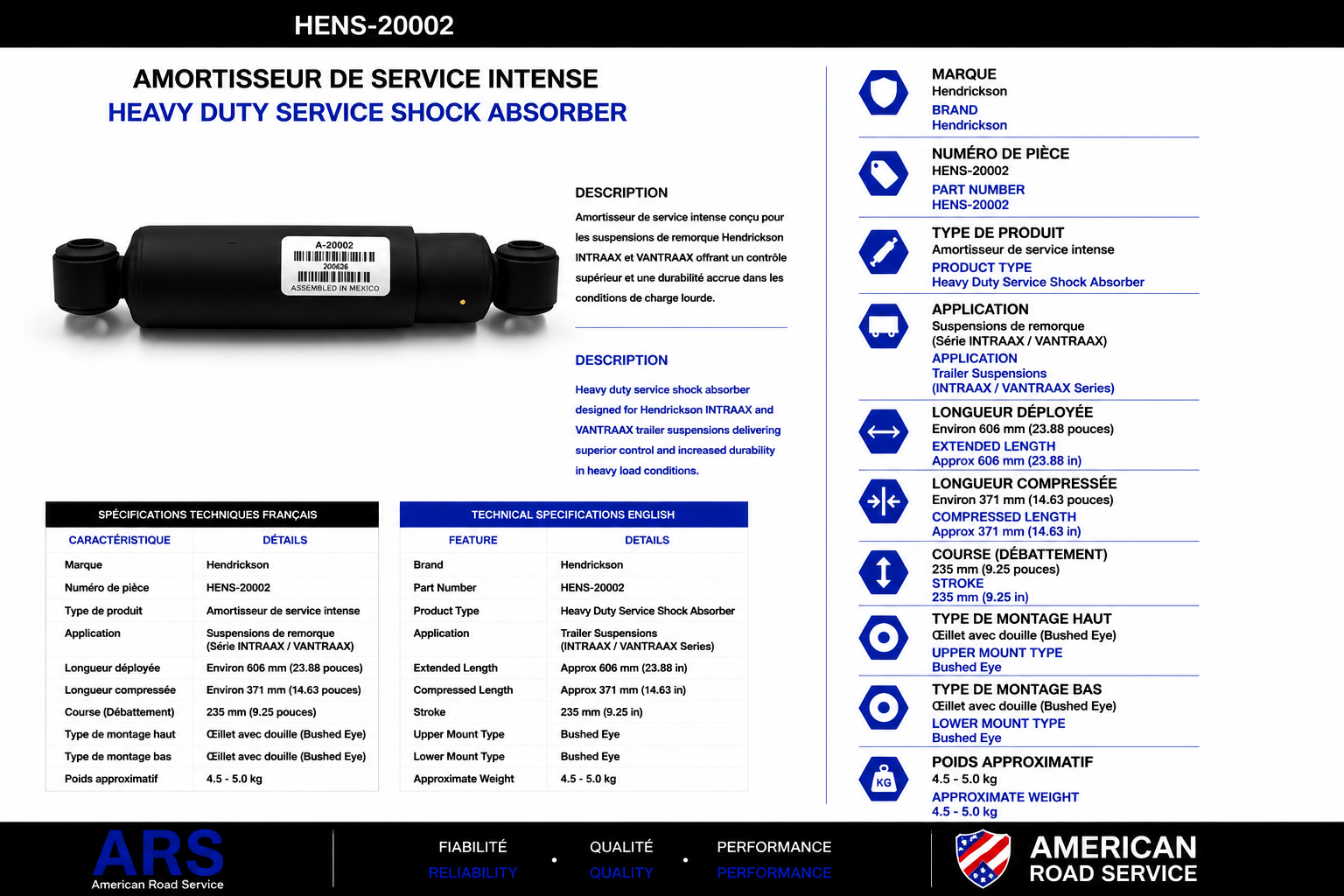Click the blue PERFORMANCE text in footer

pos(774,873)
